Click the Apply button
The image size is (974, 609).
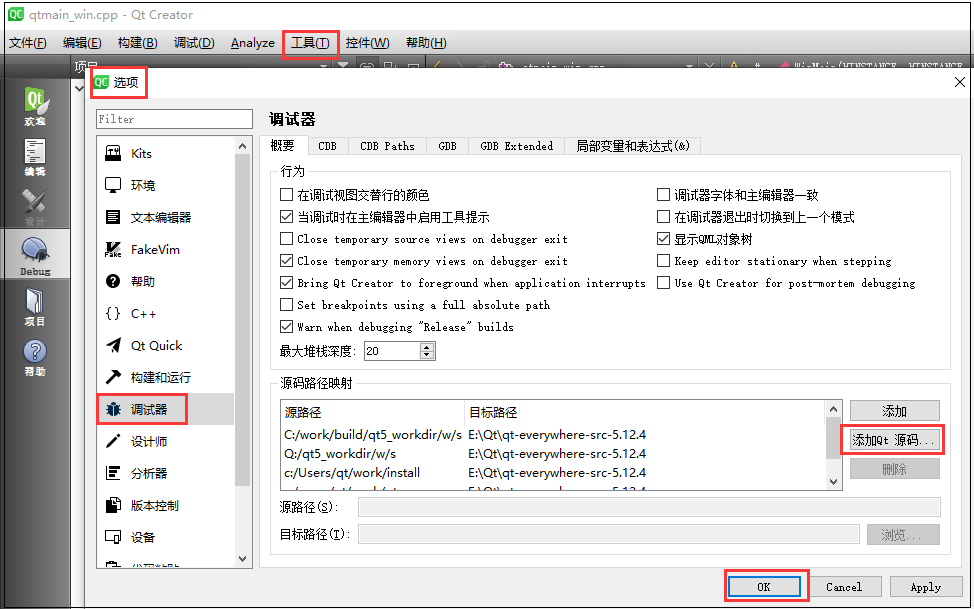[926, 587]
